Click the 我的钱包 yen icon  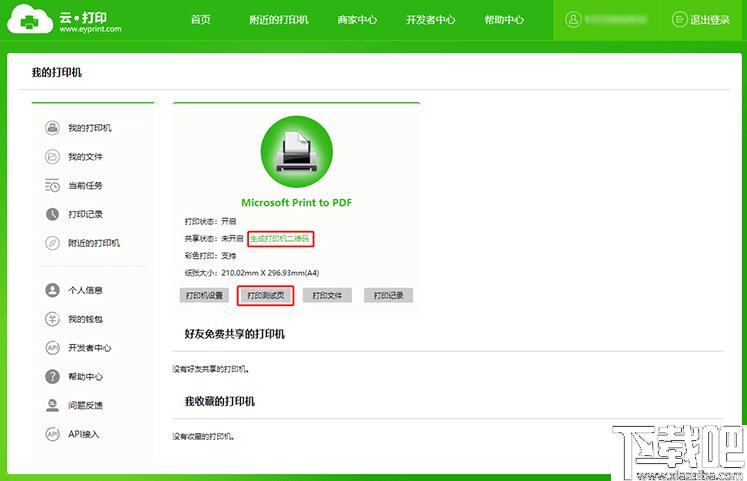coord(52,319)
